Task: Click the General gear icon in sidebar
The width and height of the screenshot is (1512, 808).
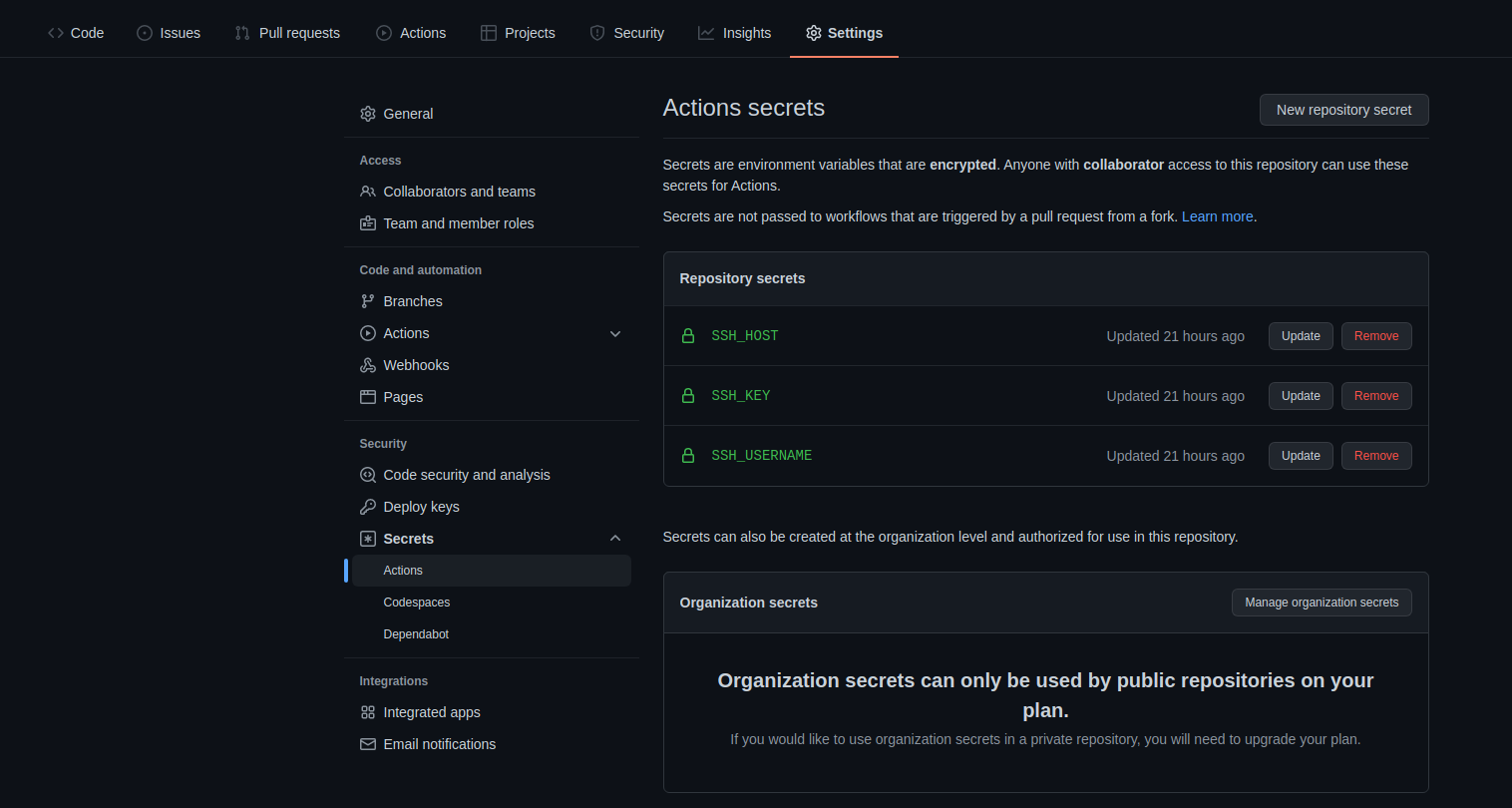Action: pos(368,114)
